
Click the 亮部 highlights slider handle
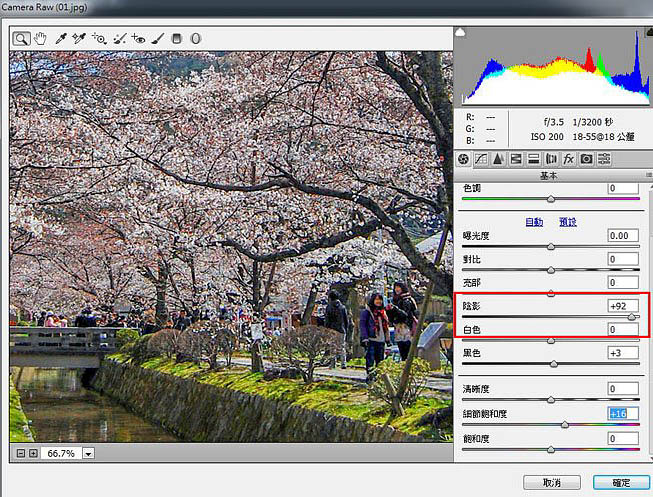551,293
